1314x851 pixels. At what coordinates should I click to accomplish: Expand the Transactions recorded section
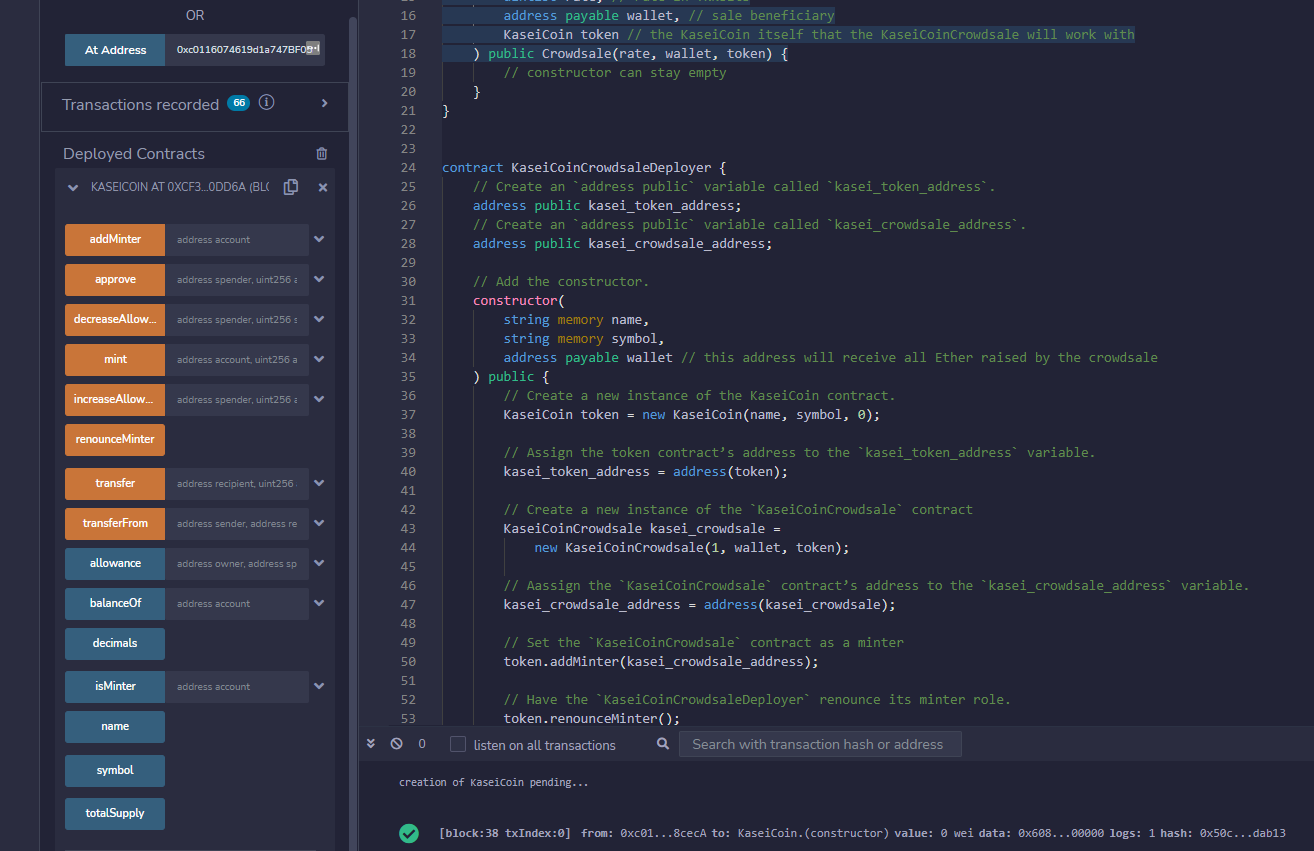(325, 103)
